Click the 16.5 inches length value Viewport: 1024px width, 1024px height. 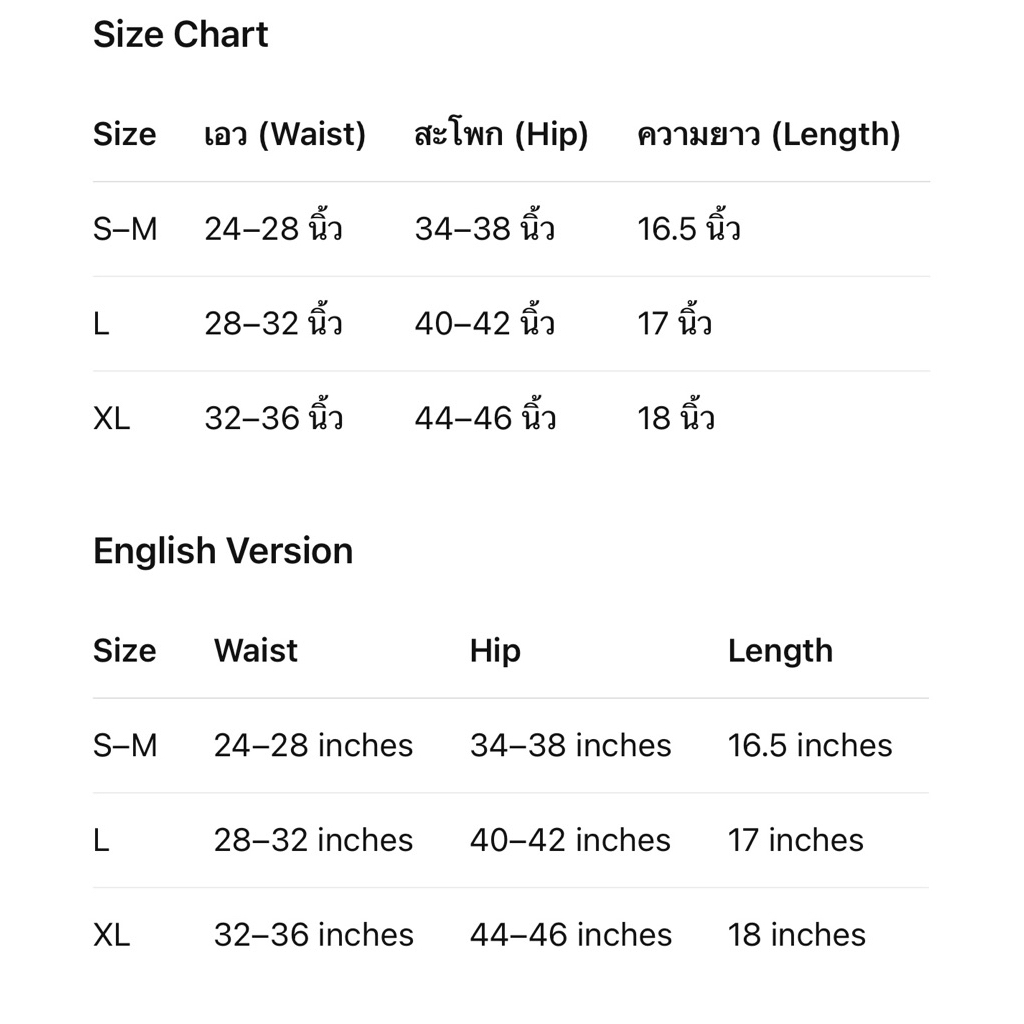[x=810, y=746]
